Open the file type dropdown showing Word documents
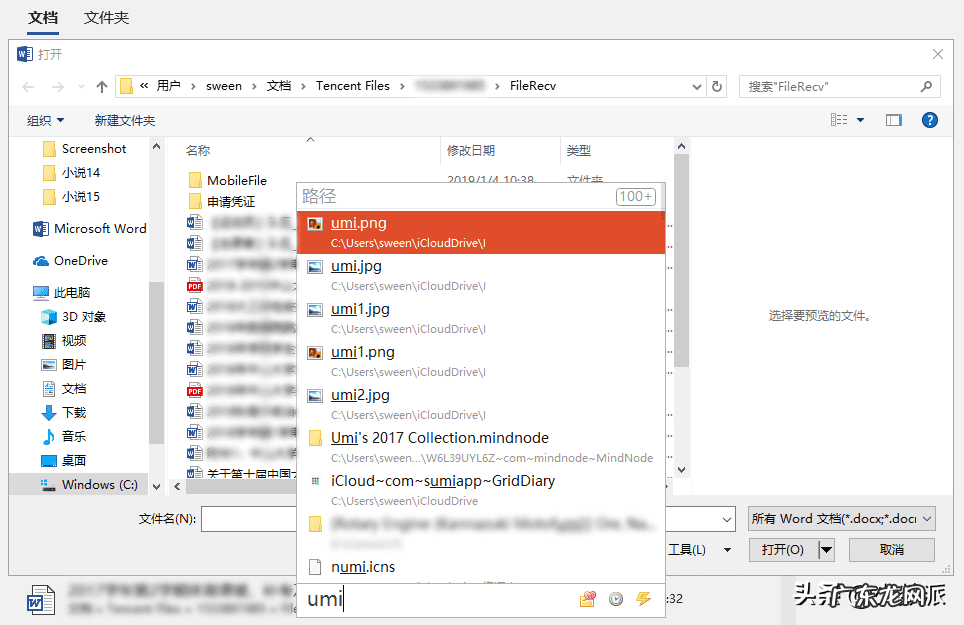 pos(841,519)
